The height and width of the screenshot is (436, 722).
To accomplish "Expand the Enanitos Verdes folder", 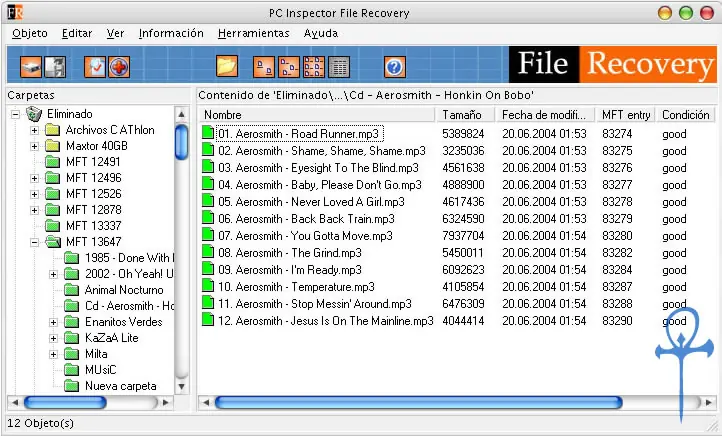I will click(x=53, y=322).
